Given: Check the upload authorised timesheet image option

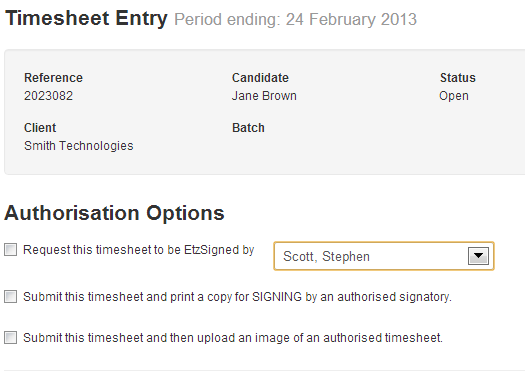Looking at the screenshot, I should click(10, 338).
